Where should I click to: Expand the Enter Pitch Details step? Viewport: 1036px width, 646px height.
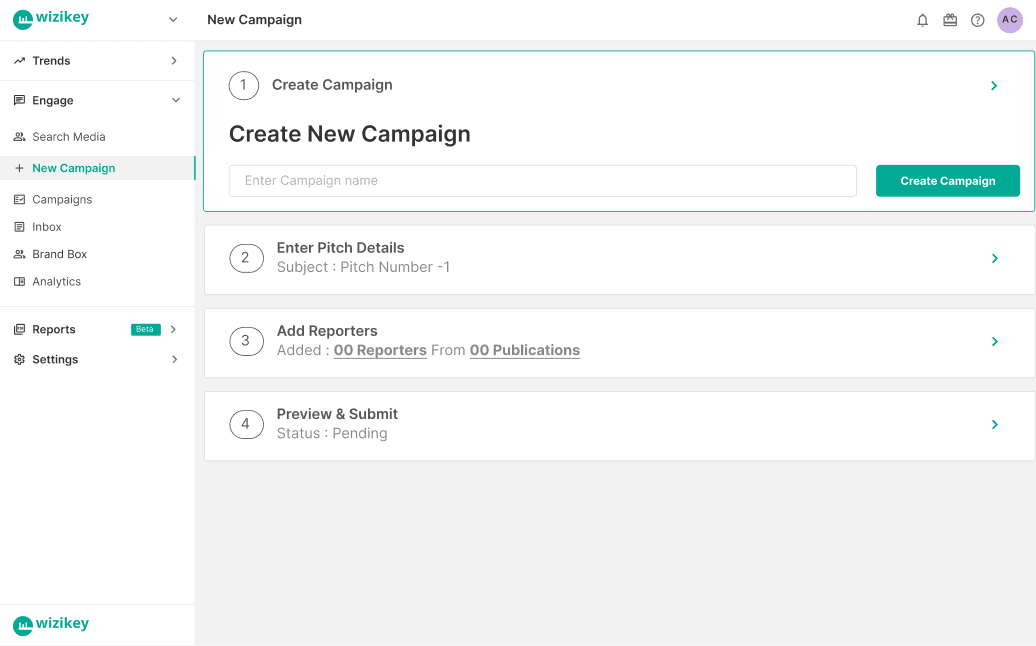994,259
